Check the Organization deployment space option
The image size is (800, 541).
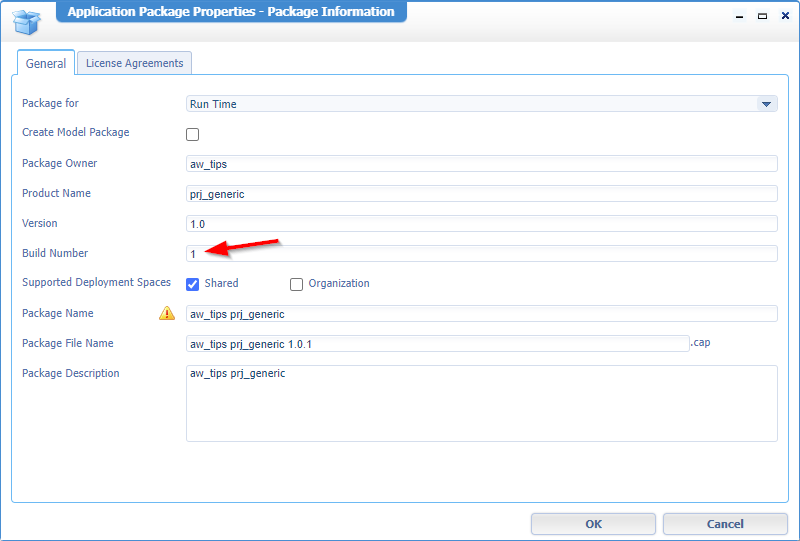pyautogui.click(x=296, y=284)
